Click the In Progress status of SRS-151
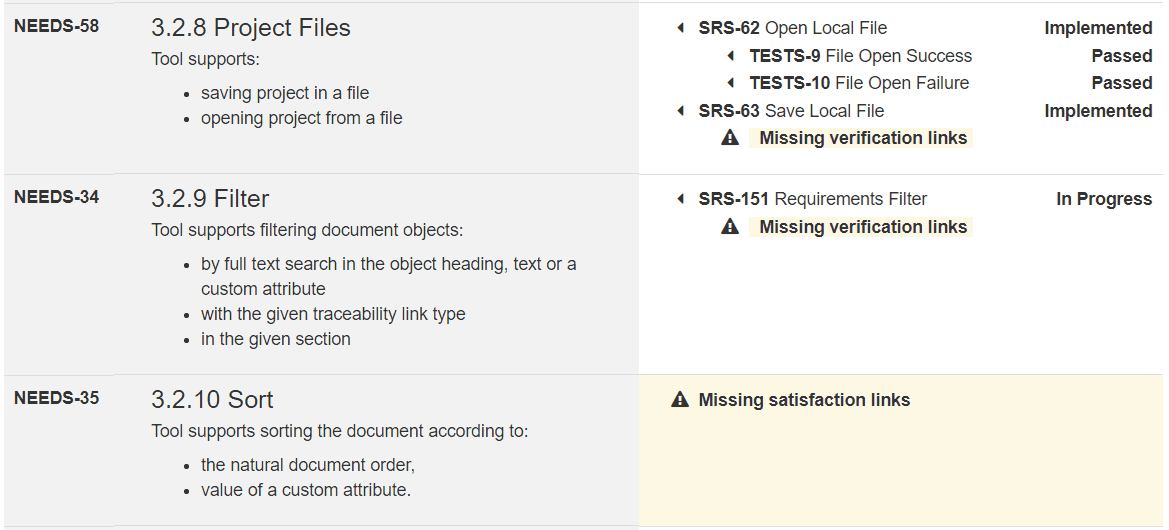Screen dimensions: 1169x530 [1104, 199]
